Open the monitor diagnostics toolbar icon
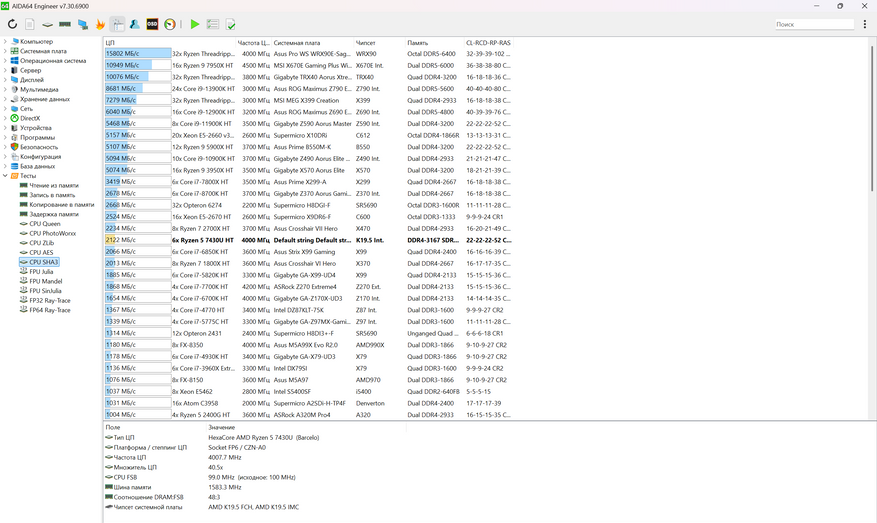 pyautogui.click(x=83, y=24)
